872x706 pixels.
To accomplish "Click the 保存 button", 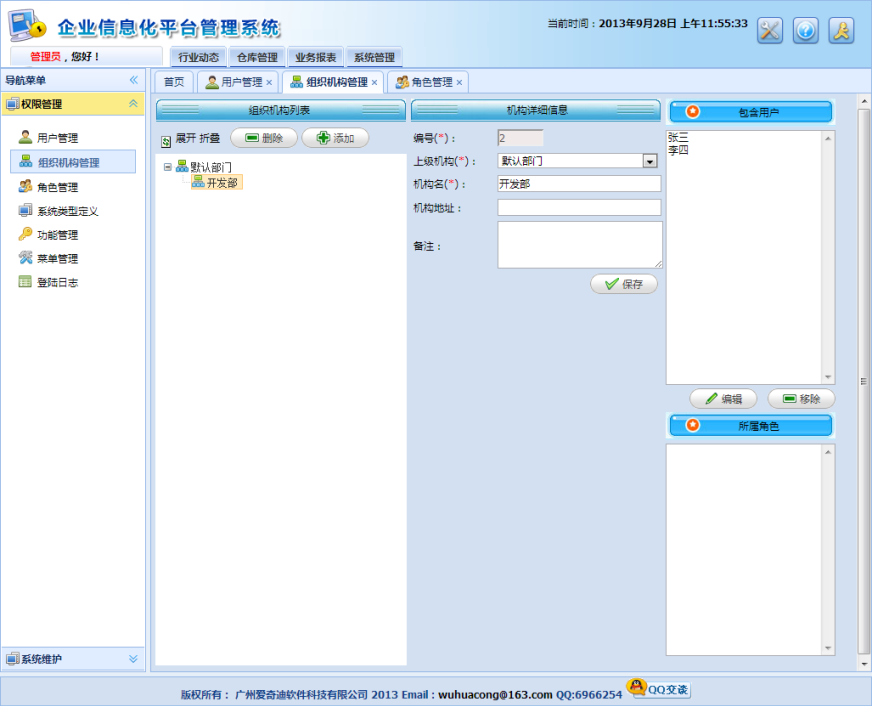I will tap(624, 284).
